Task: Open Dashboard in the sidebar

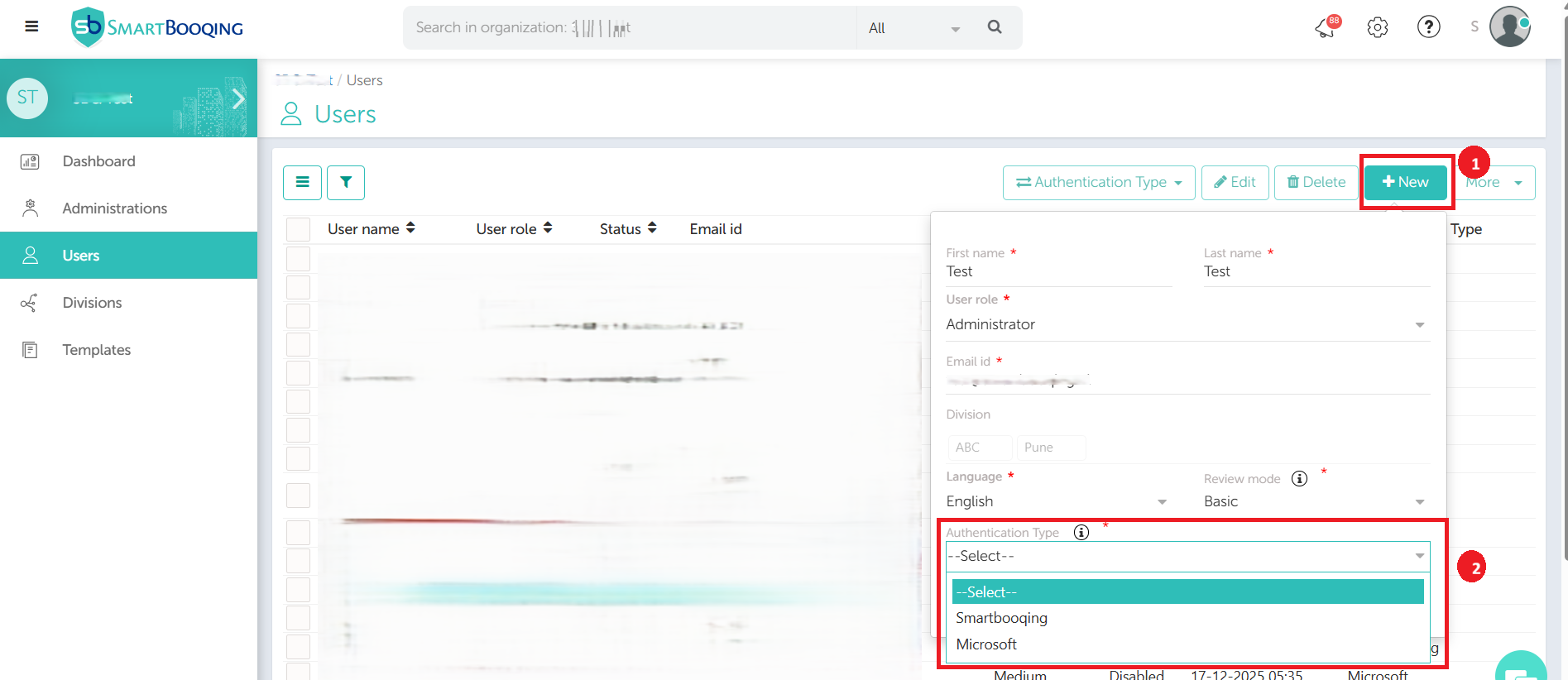Action: point(98,161)
